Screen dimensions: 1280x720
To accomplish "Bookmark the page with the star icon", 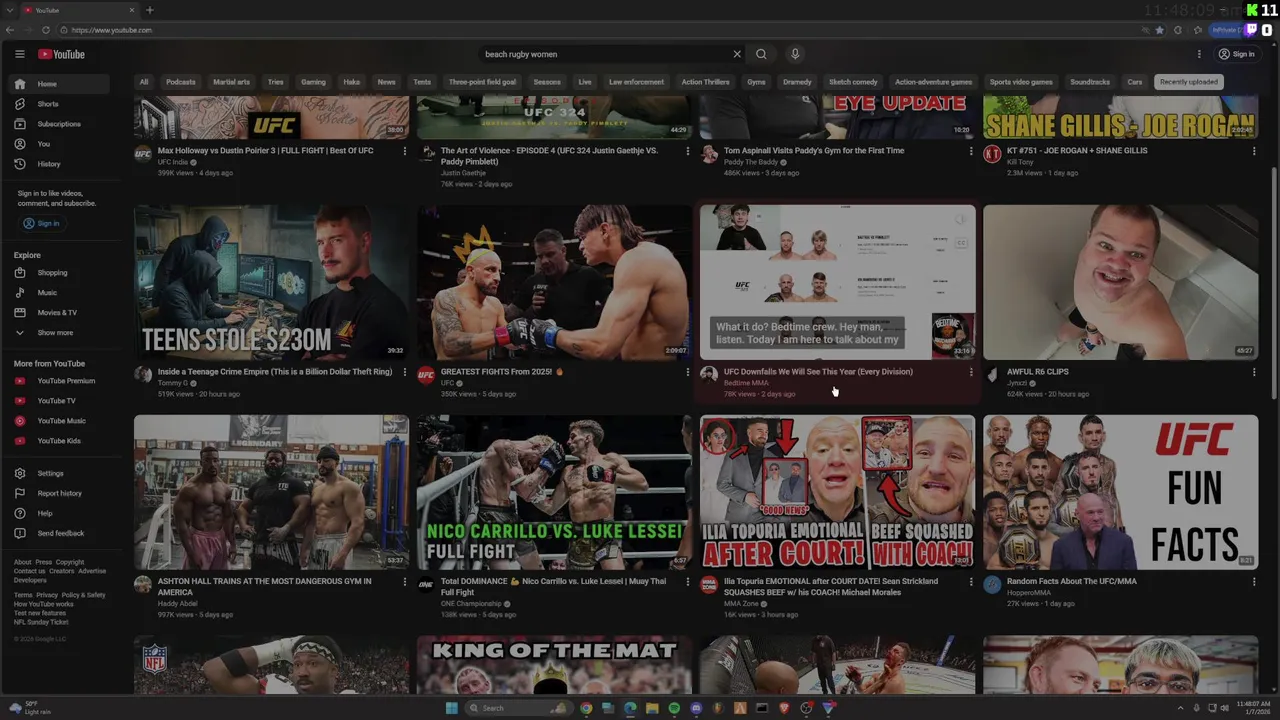I will [1159, 30].
